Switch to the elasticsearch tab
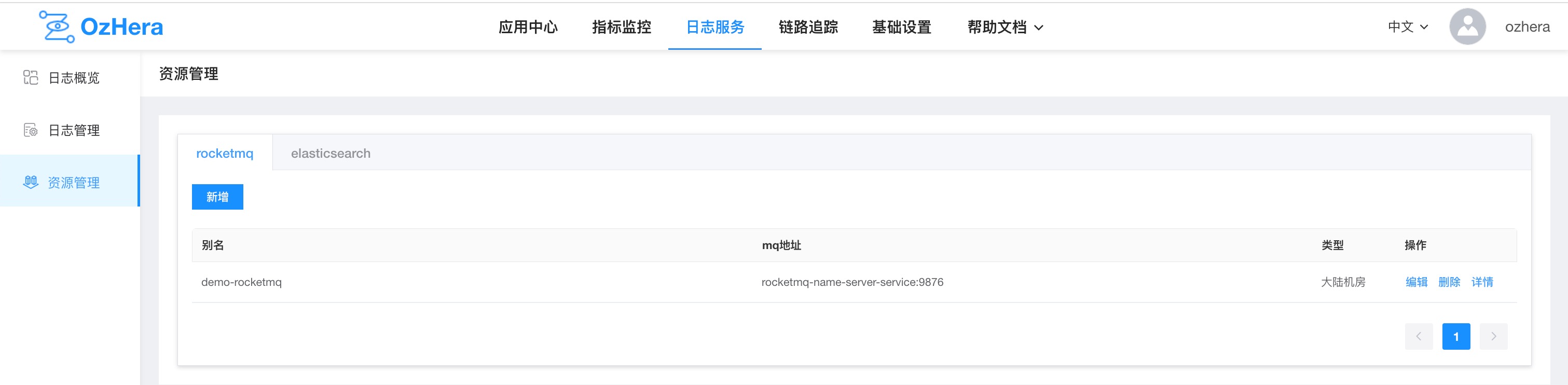The image size is (1568, 385). tap(331, 153)
